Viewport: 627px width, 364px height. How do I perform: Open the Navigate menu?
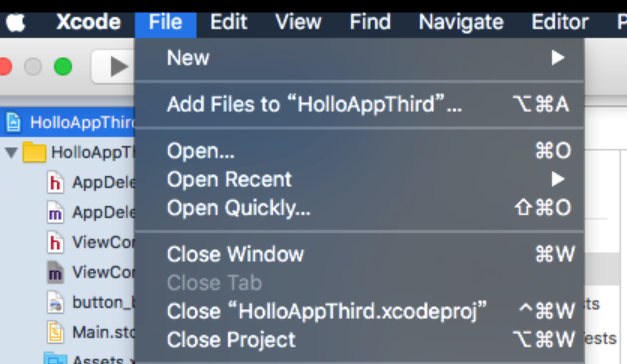pos(461,22)
